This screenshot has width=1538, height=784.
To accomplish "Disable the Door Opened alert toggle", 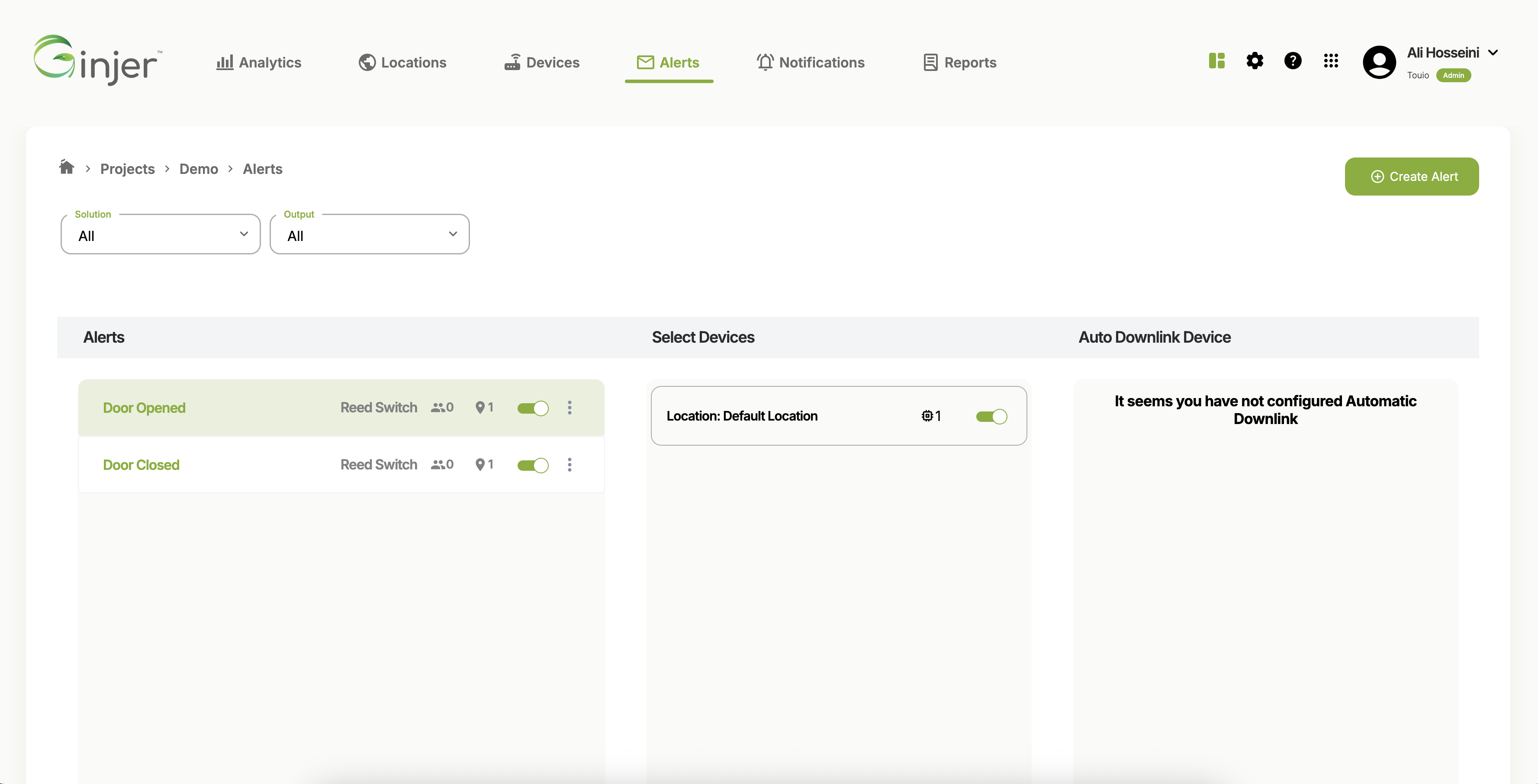I will tap(533, 408).
